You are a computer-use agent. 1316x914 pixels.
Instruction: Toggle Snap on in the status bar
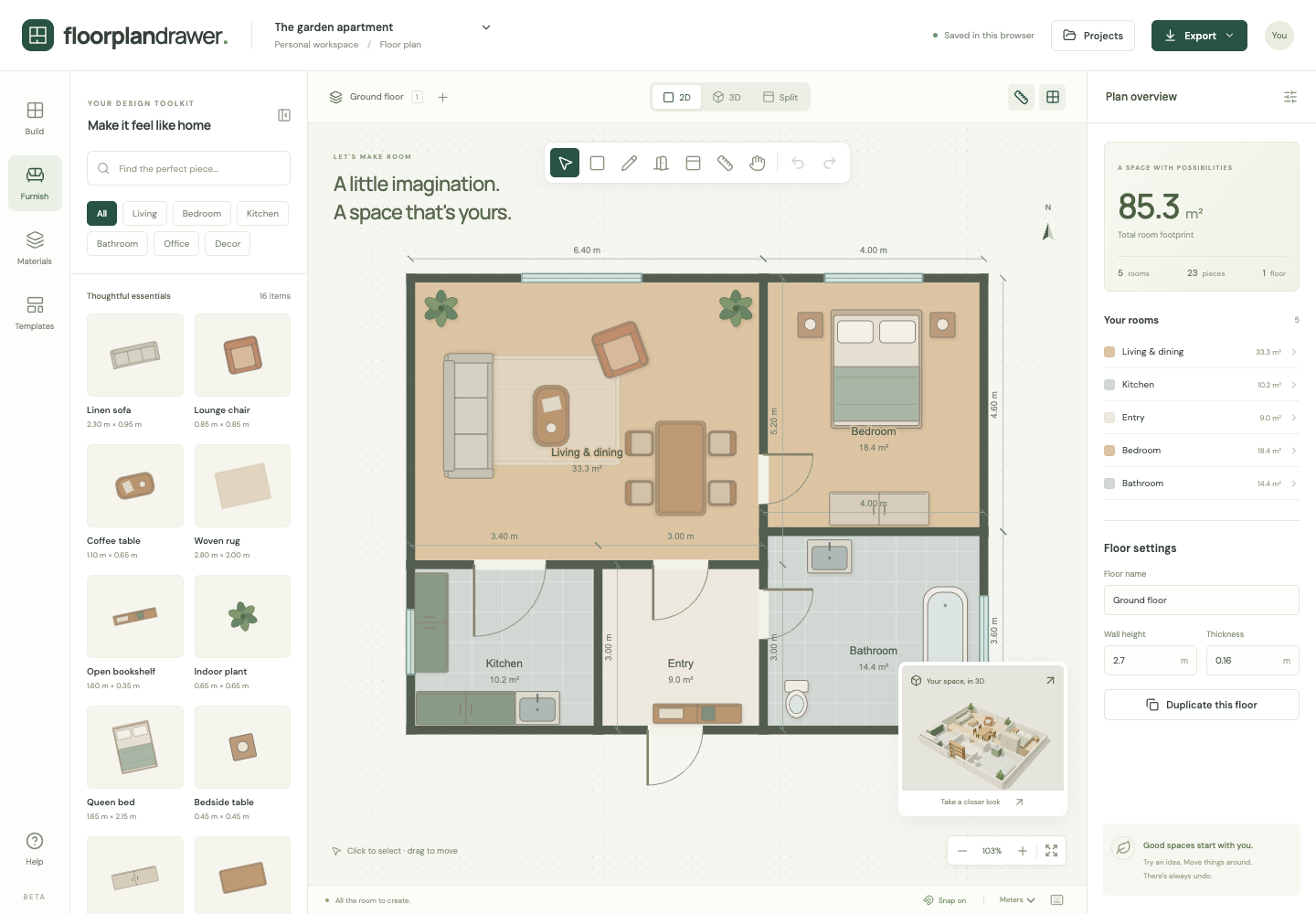tap(945, 900)
